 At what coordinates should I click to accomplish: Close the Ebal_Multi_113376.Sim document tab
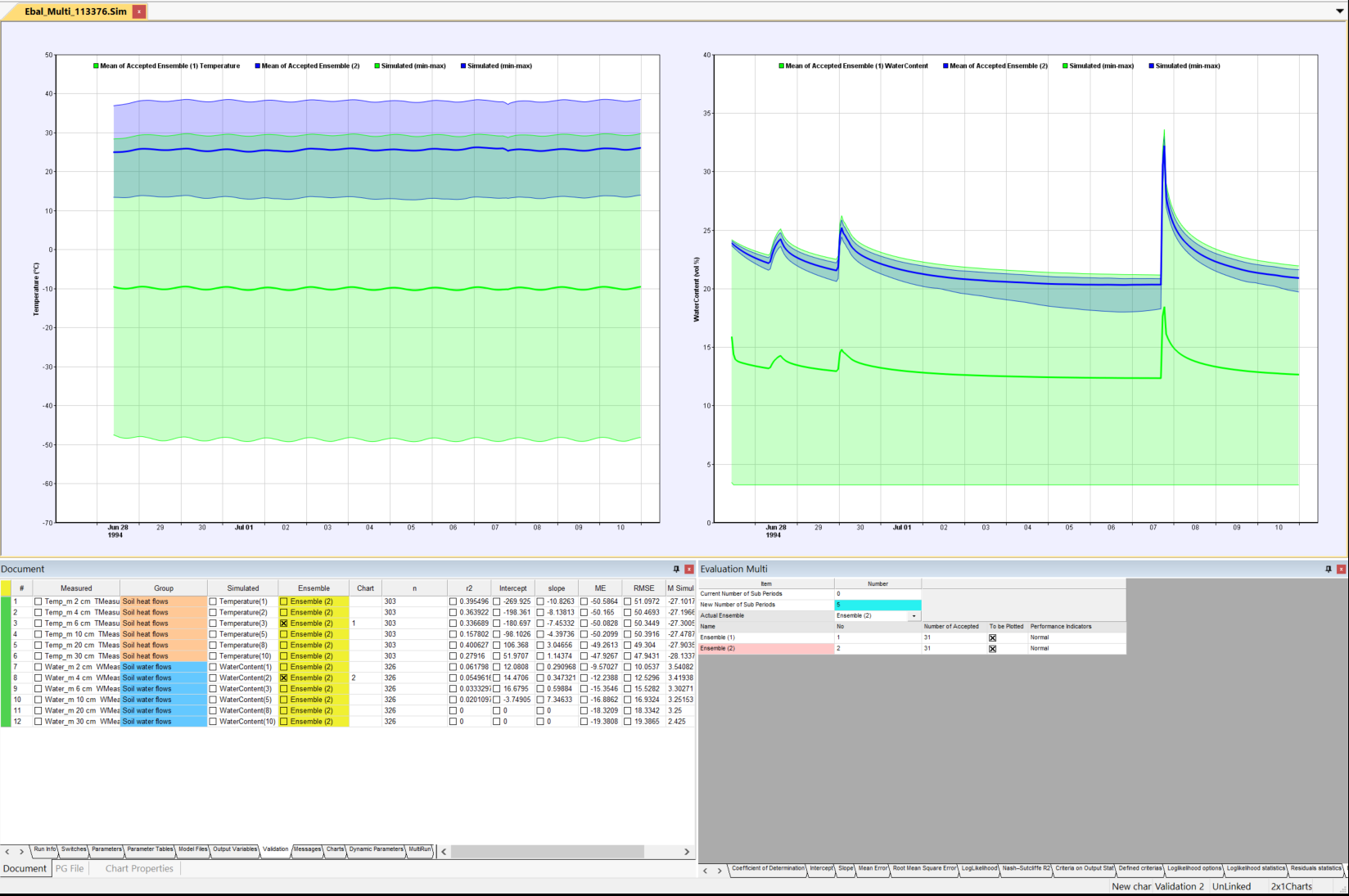point(140,11)
